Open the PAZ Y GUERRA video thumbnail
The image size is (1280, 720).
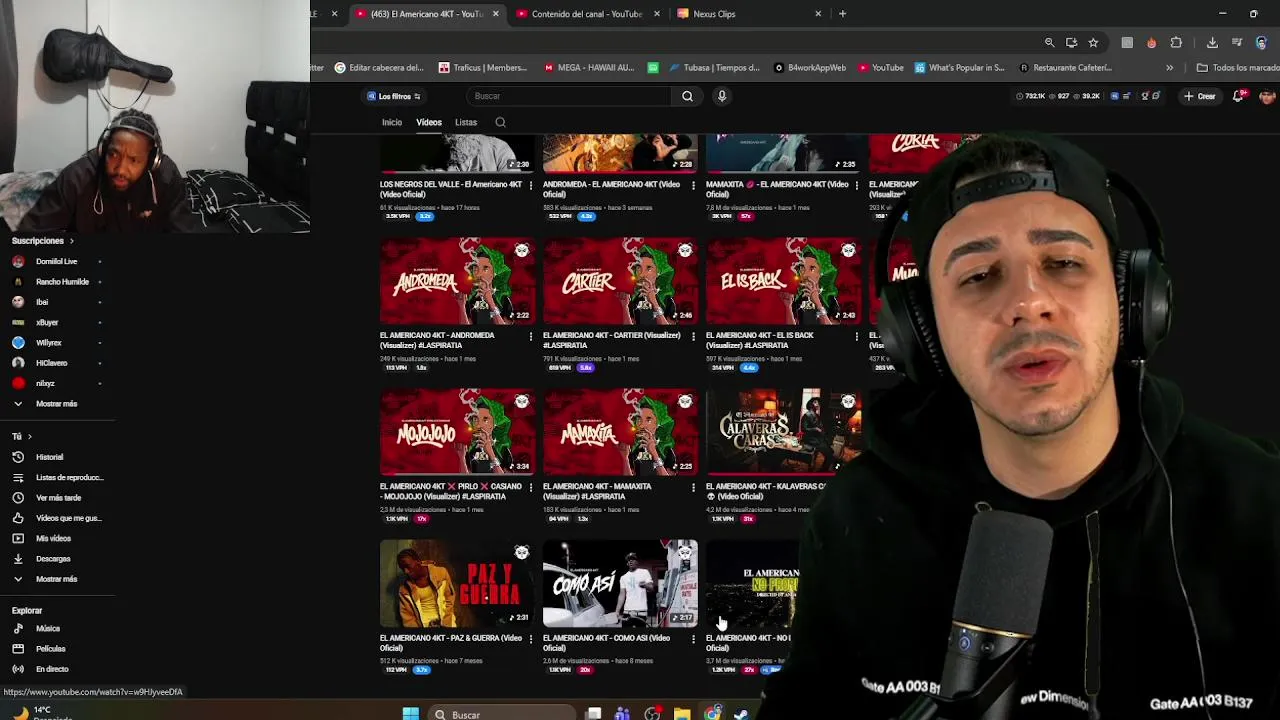457,583
